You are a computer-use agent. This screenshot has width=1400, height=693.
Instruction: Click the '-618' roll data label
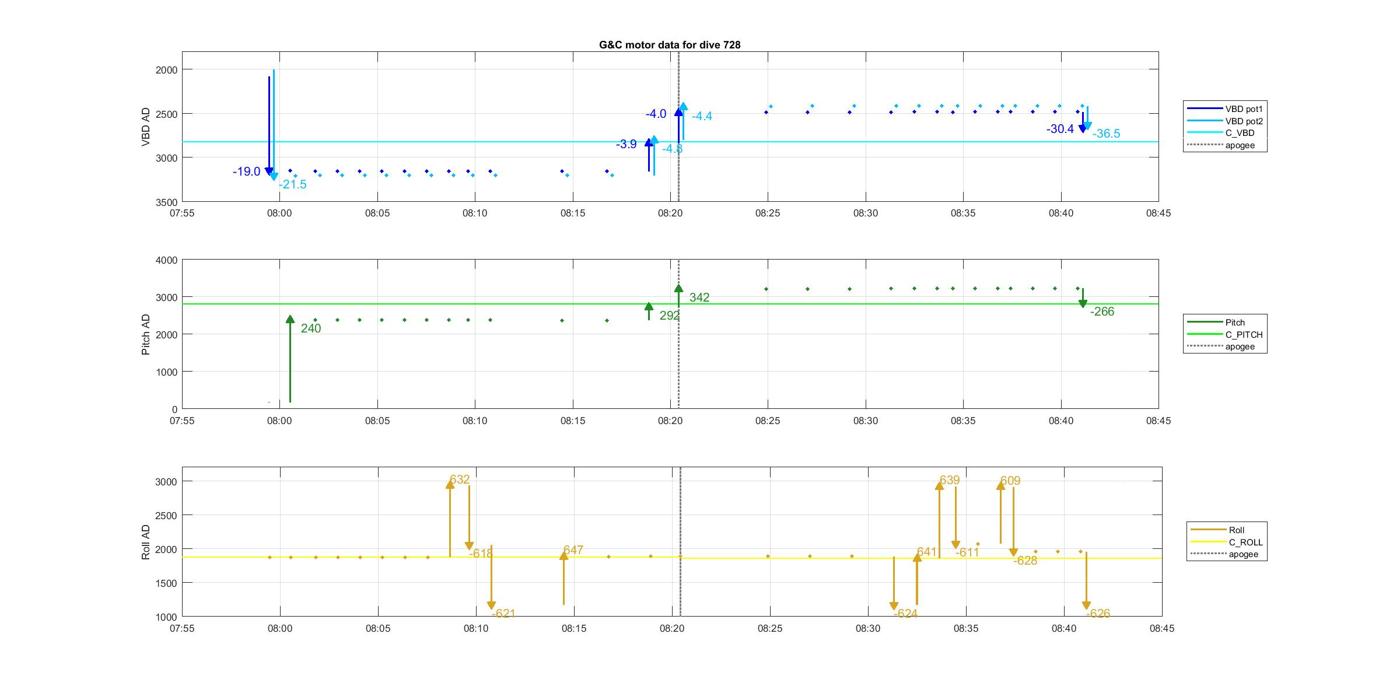482,553
